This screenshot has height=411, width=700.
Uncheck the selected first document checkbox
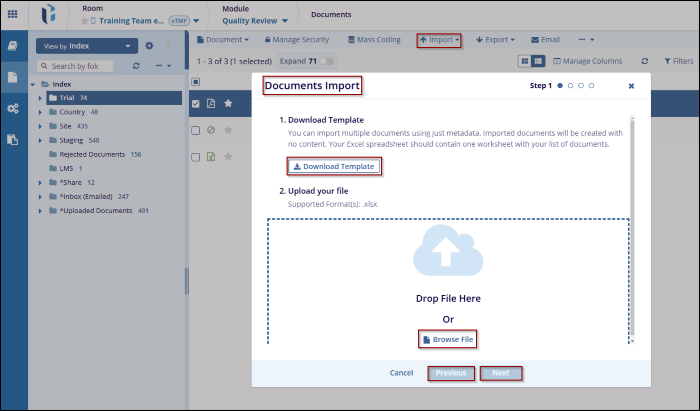(x=196, y=103)
